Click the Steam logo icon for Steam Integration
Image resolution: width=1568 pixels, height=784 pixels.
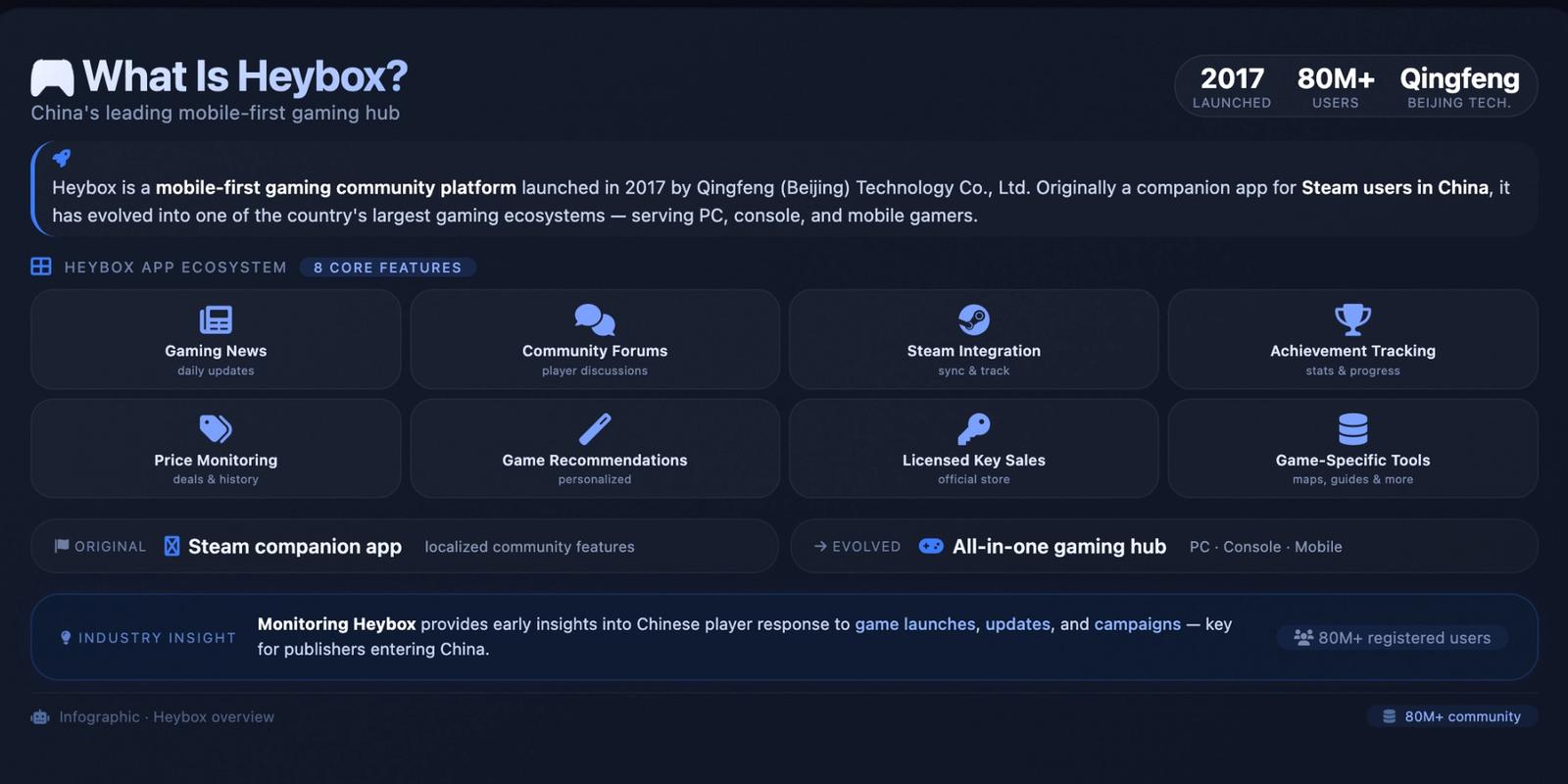point(974,319)
